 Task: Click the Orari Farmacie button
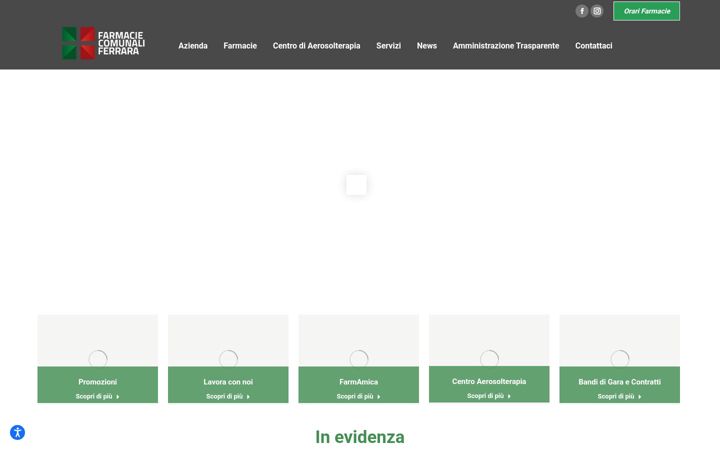tap(646, 11)
